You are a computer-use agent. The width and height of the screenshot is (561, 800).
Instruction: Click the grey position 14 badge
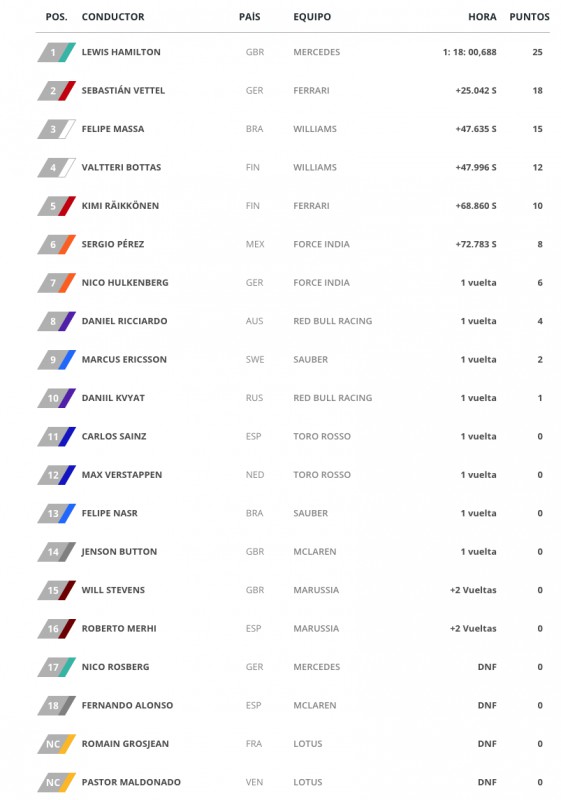(57, 552)
